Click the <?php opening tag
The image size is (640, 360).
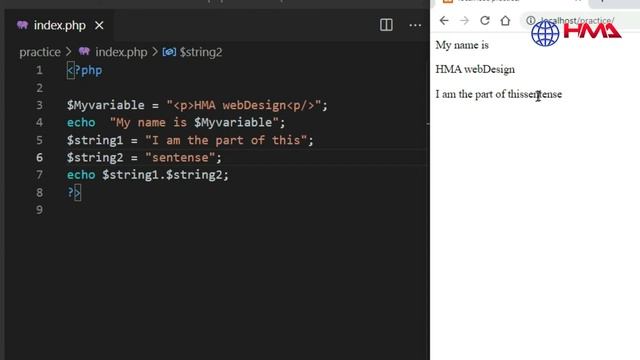(x=84, y=70)
